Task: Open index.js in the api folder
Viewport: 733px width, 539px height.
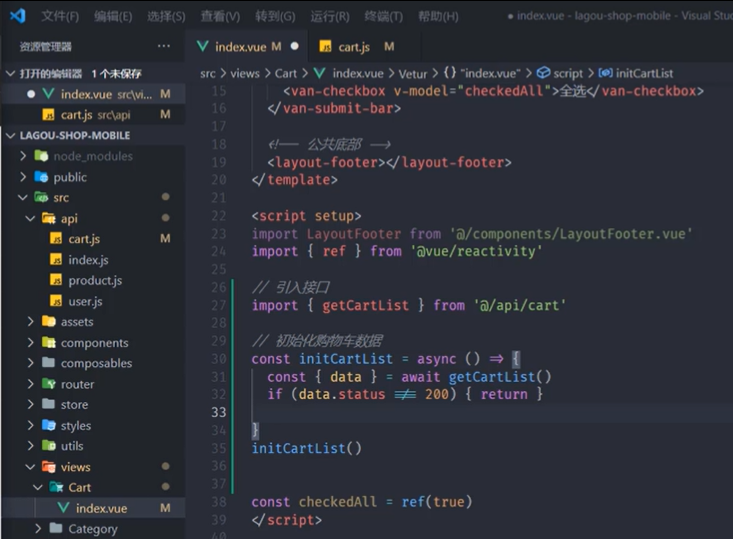Action: [93, 259]
